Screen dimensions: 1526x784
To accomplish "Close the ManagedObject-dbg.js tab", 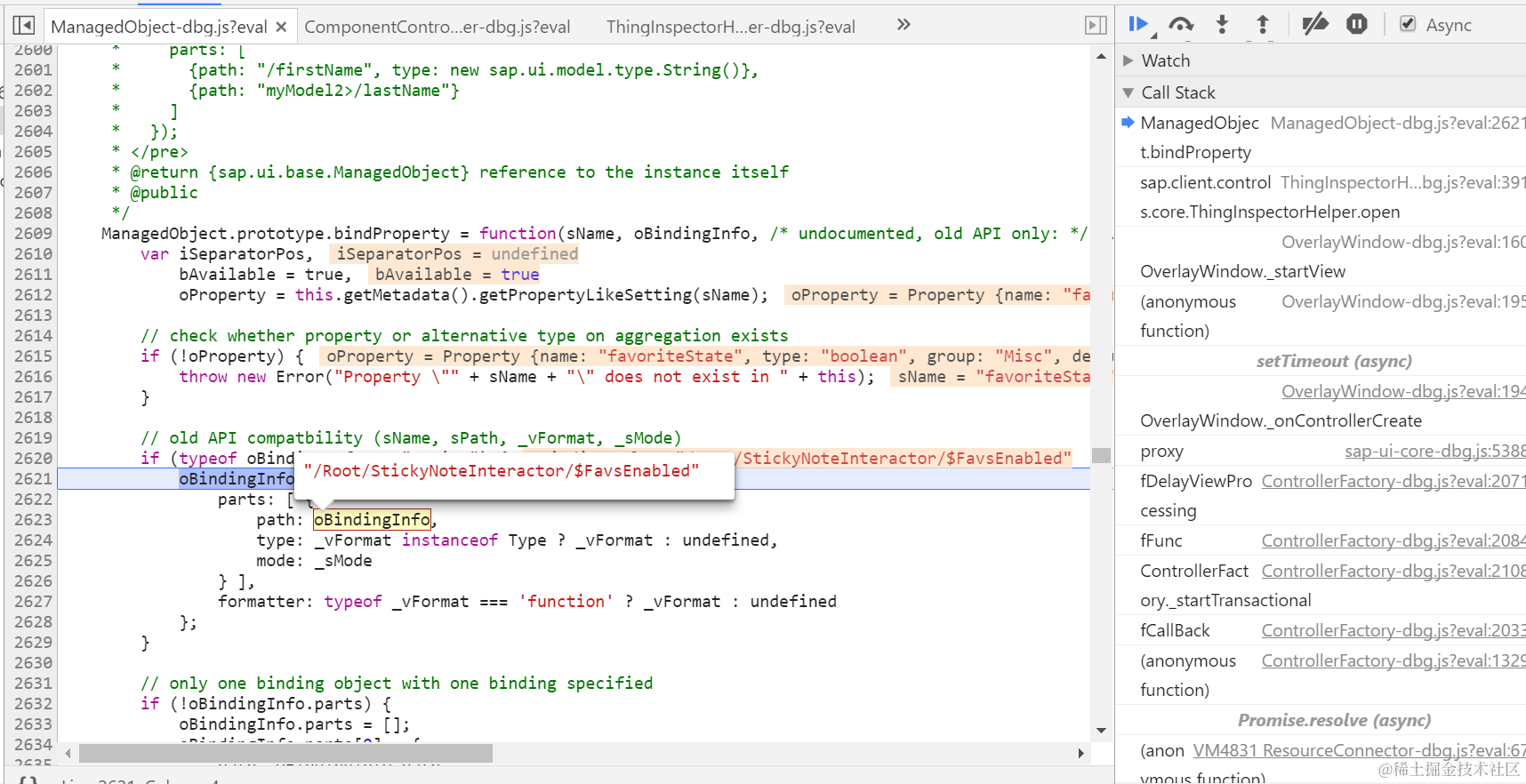I will click(x=281, y=27).
